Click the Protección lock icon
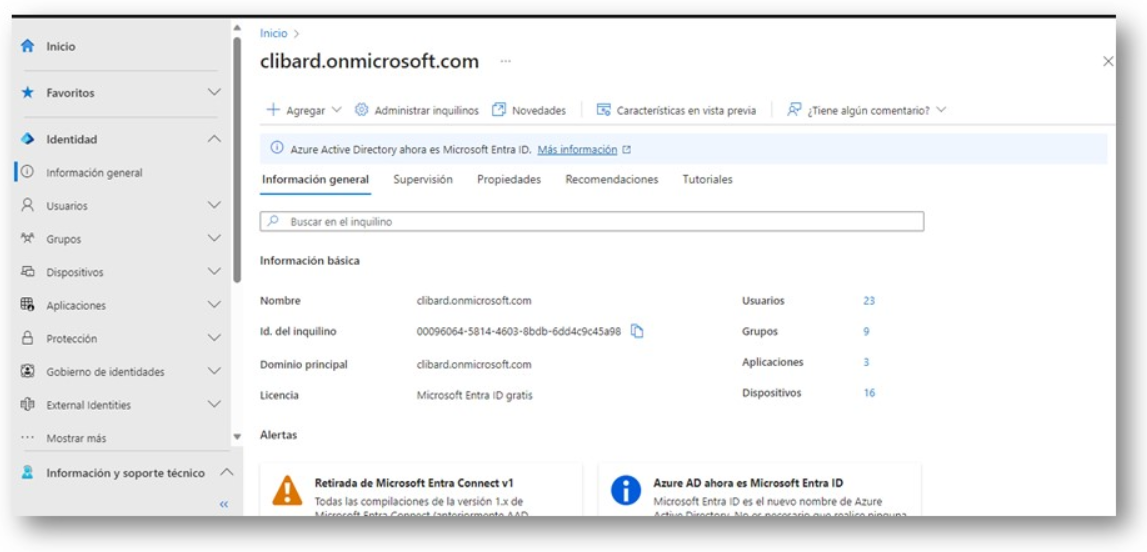The height and width of the screenshot is (552, 1147). (28, 338)
